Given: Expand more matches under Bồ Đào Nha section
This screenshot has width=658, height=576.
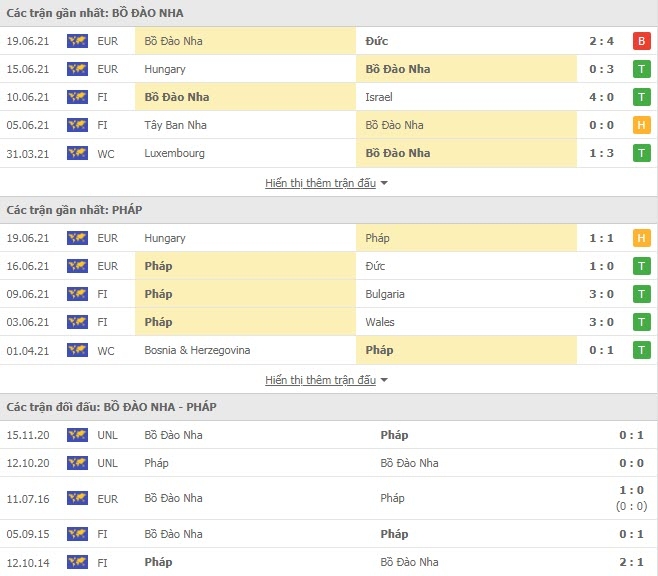Looking at the screenshot, I should [320, 183].
